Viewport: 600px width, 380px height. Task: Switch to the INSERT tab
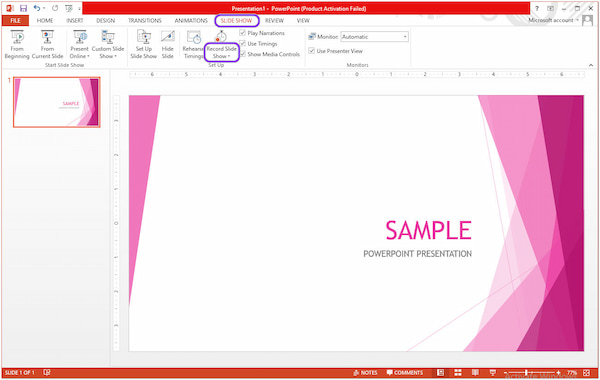75,21
